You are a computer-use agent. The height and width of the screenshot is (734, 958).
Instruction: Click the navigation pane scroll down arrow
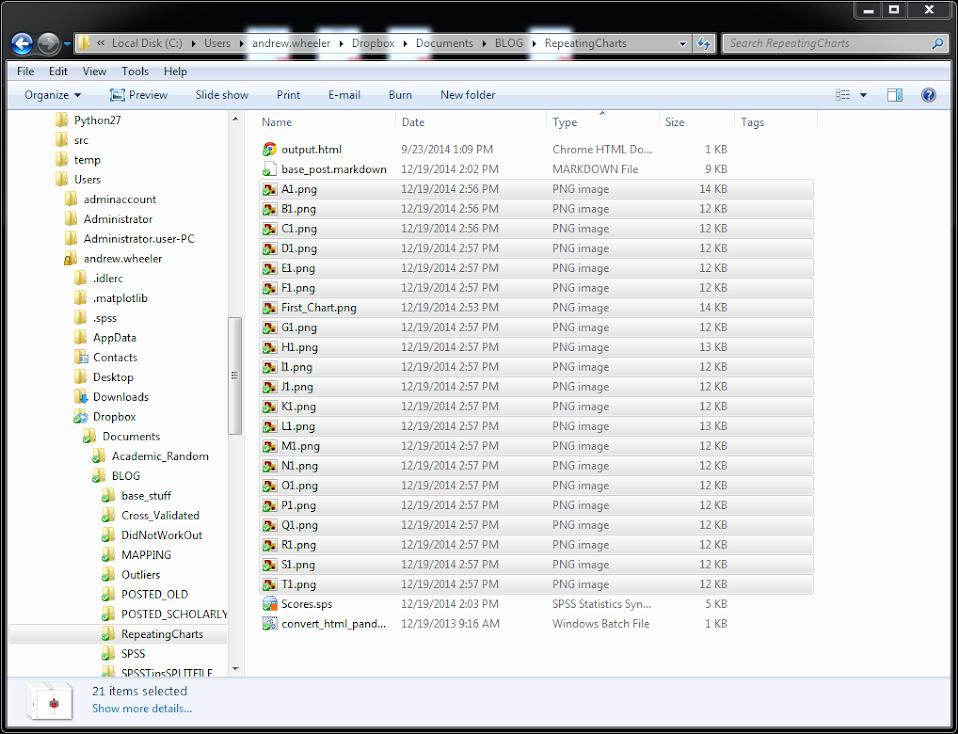(236, 669)
